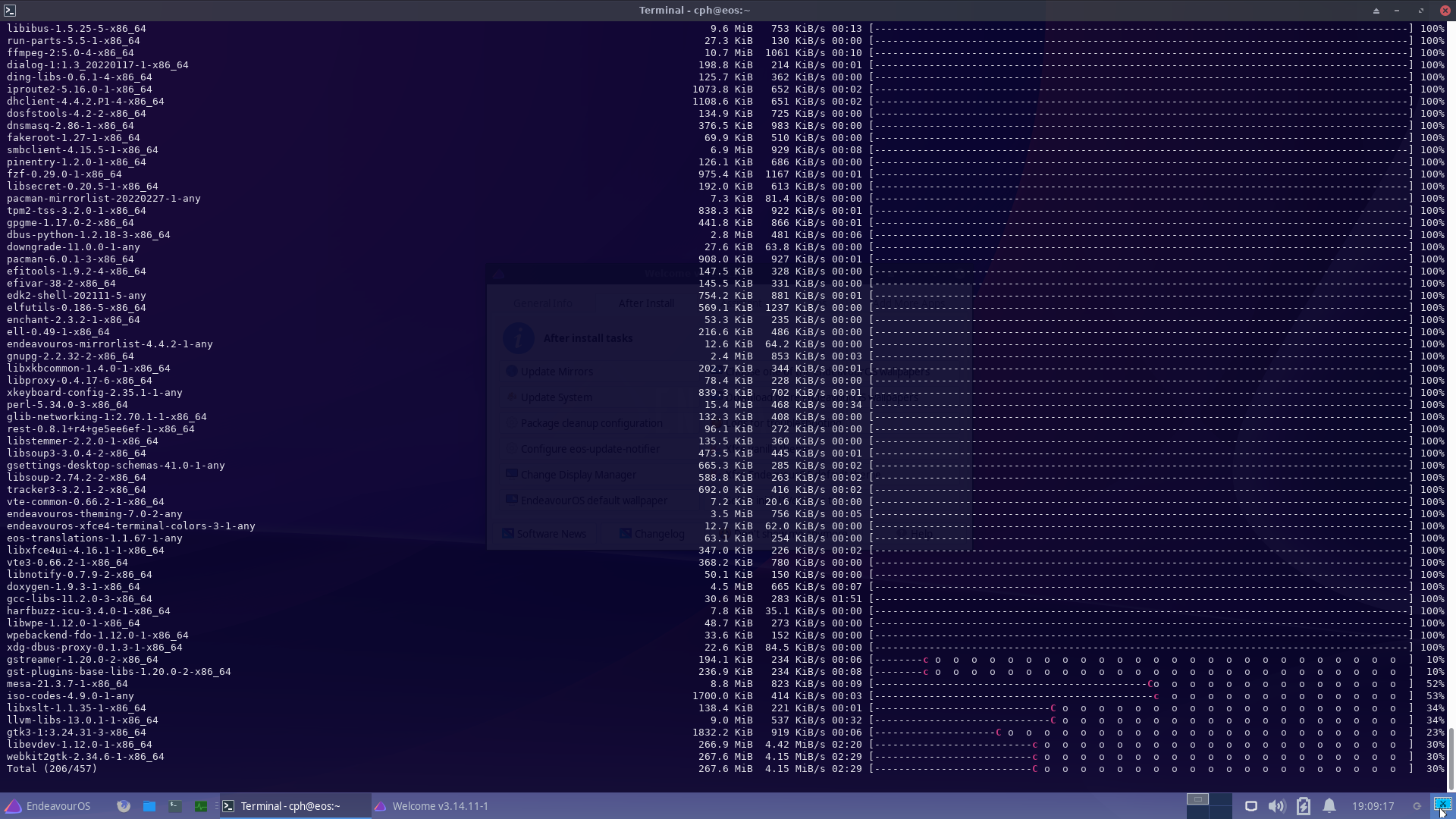Click 'pacman-mirrorlist-20220227-1-any' entry

tap(103, 199)
